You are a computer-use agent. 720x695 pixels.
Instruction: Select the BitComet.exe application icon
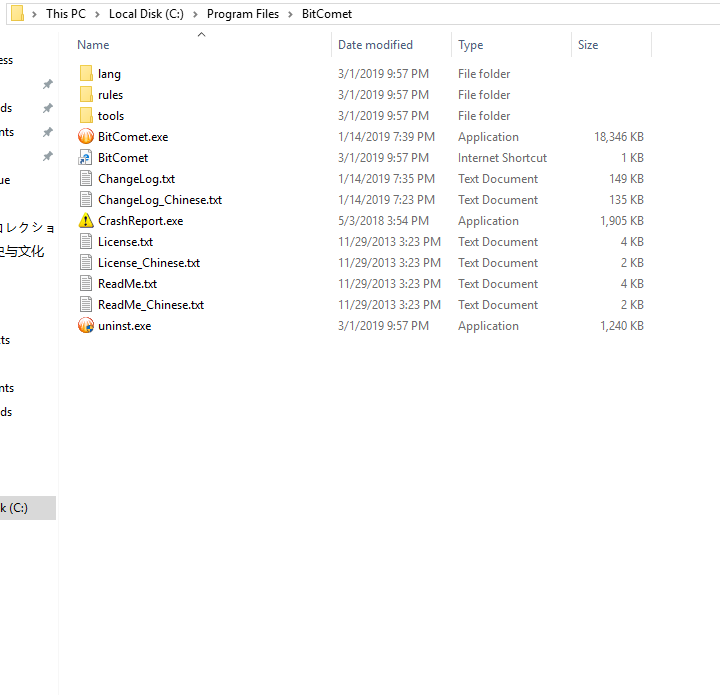[86, 136]
